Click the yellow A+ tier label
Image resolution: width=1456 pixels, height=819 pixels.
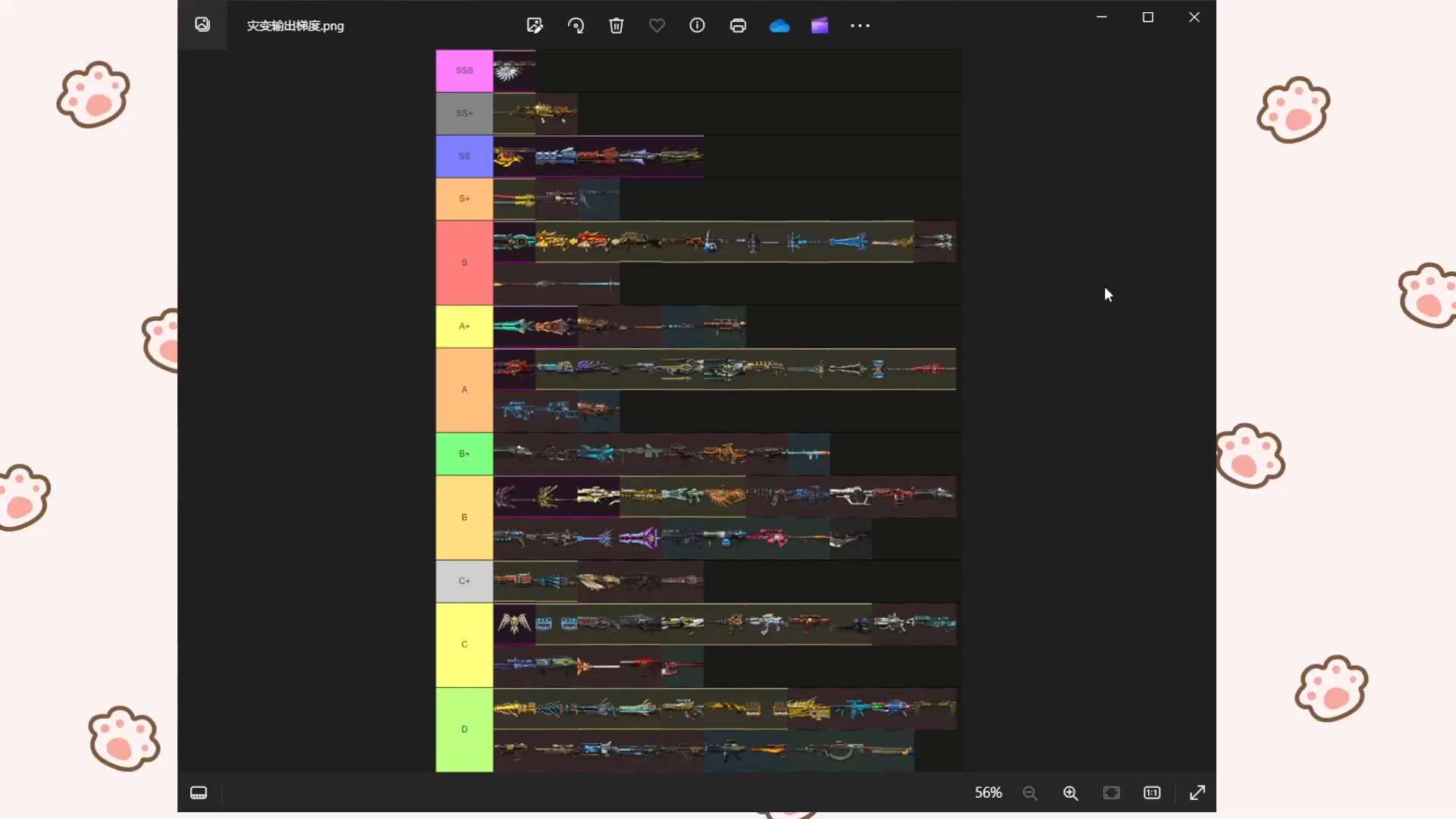(x=464, y=326)
